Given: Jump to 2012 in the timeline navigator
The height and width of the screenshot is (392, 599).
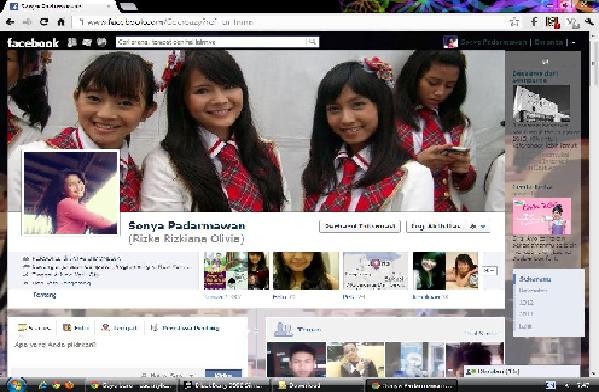Looking at the screenshot, I should 526,302.
